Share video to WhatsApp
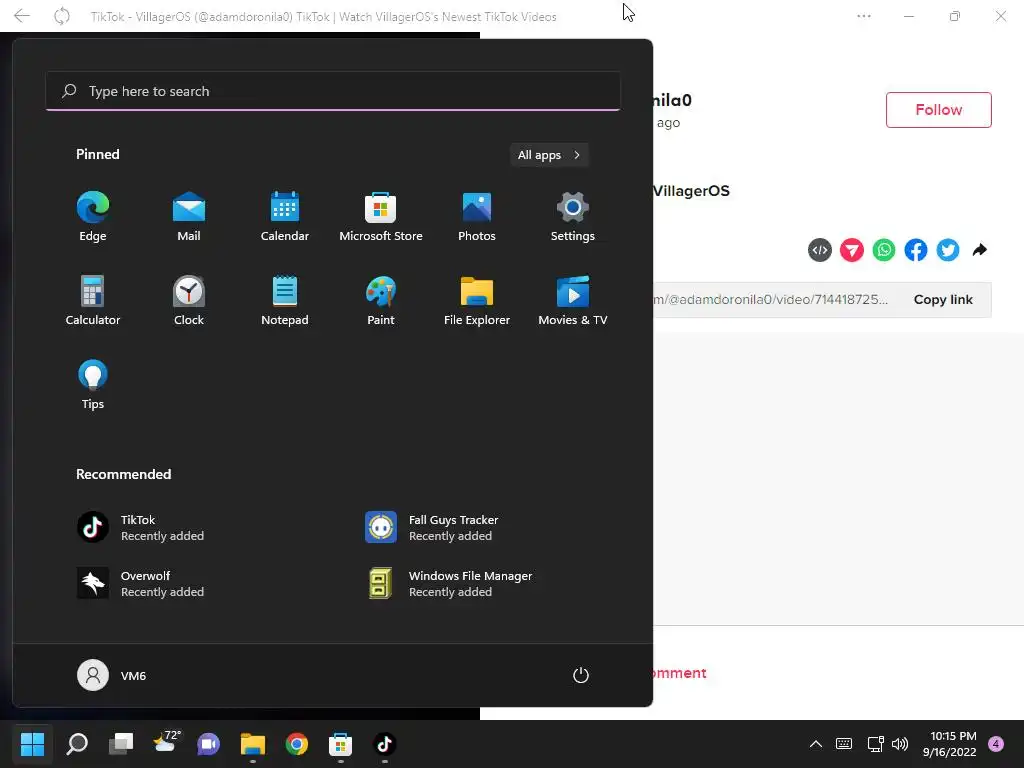 tap(884, 250)
